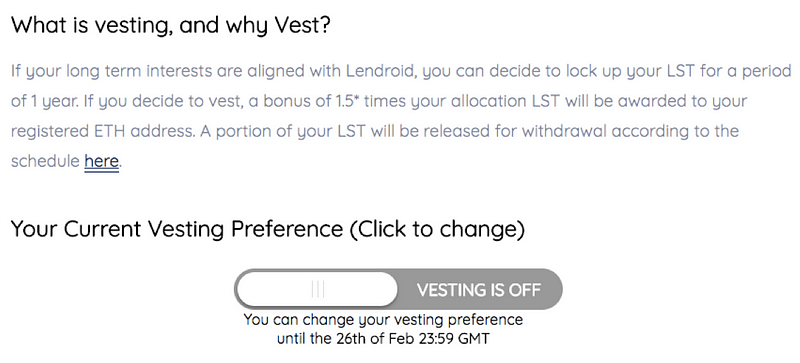Click the white knob of the vesting switch
The width and height of the screenshot is (800, 363).
[x=317, y=289]
